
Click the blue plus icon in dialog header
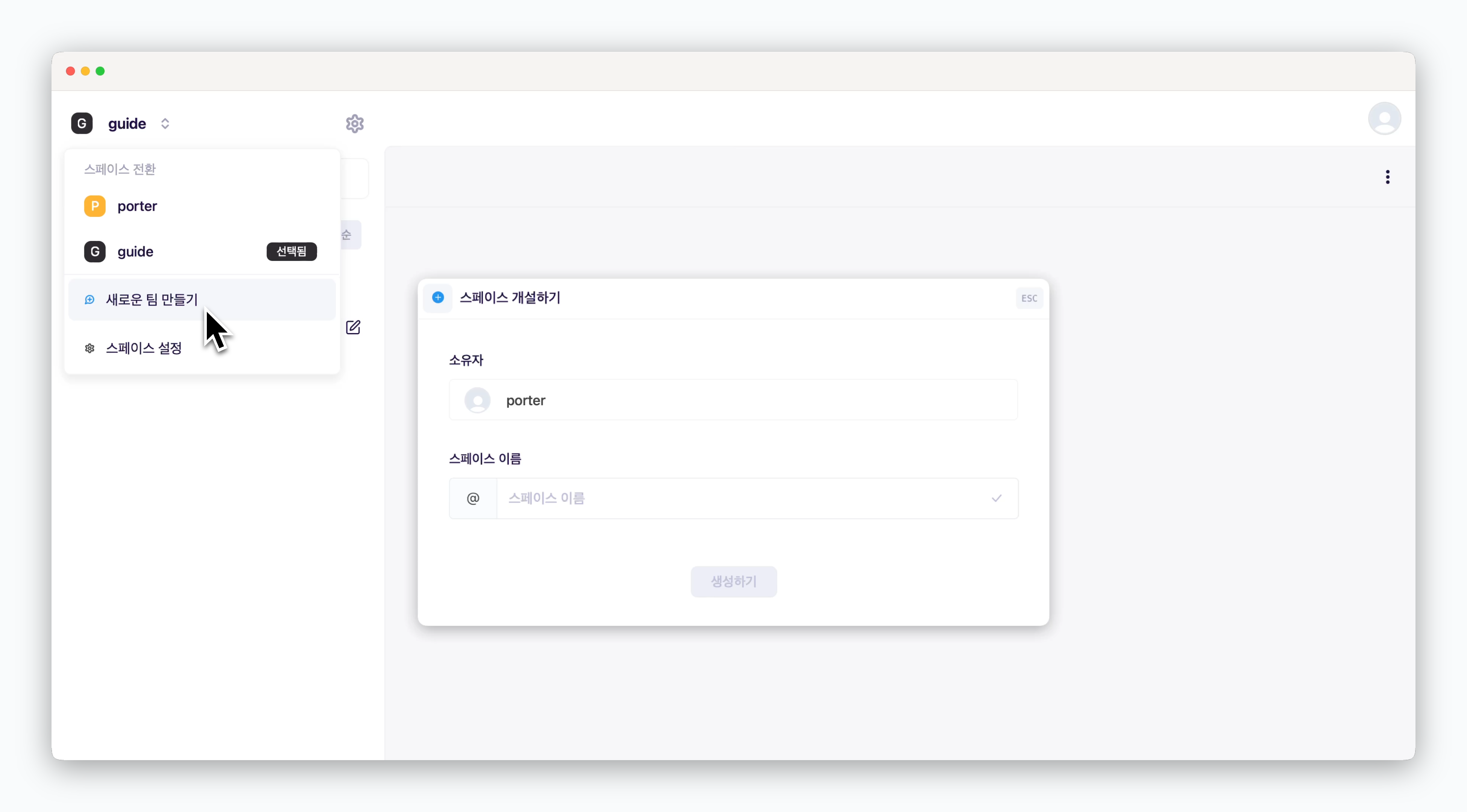point(438,297)
